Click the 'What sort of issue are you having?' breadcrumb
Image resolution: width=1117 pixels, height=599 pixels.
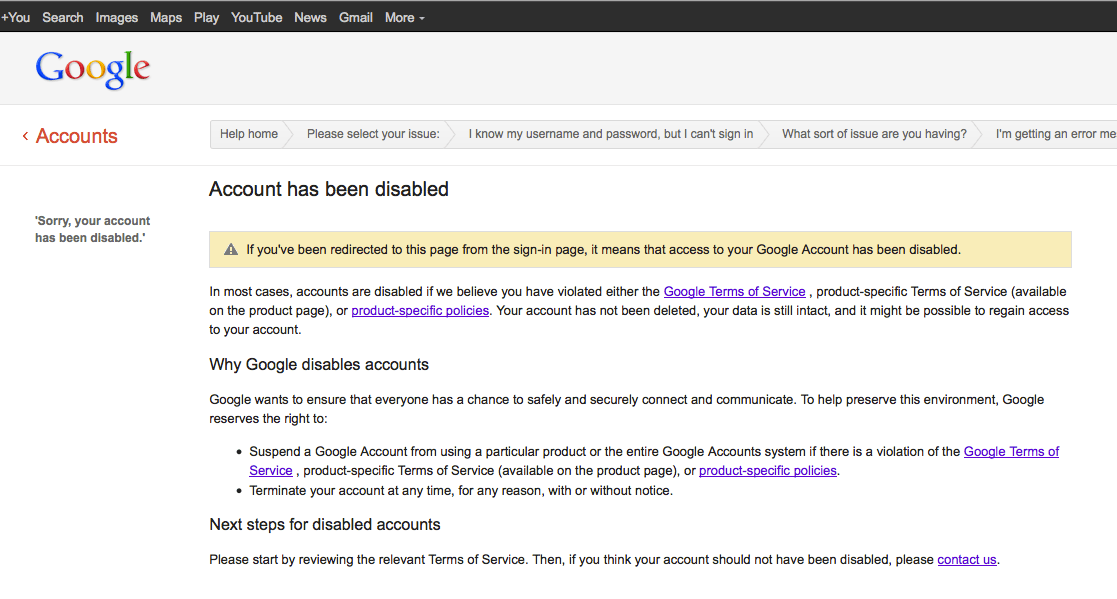coord(873,133)
